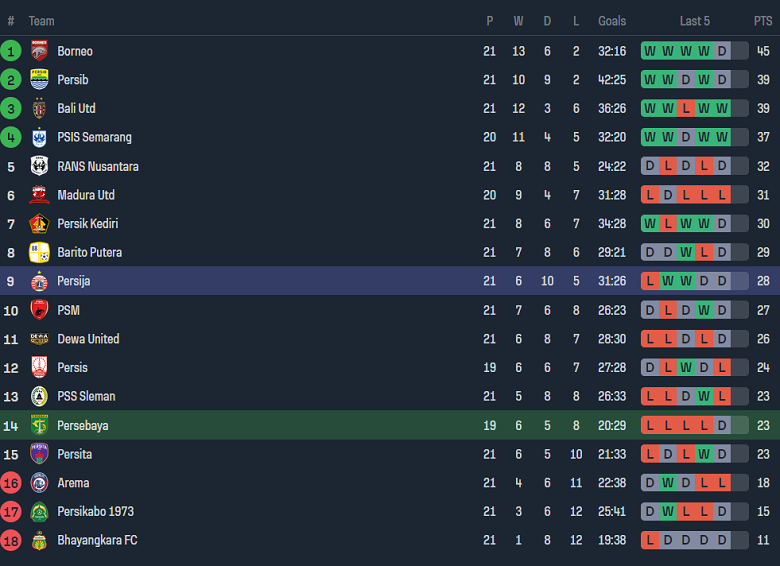Click the Persik Kediri team badge
The height and width of the screenshot is (566, 780).
point(39,224)
